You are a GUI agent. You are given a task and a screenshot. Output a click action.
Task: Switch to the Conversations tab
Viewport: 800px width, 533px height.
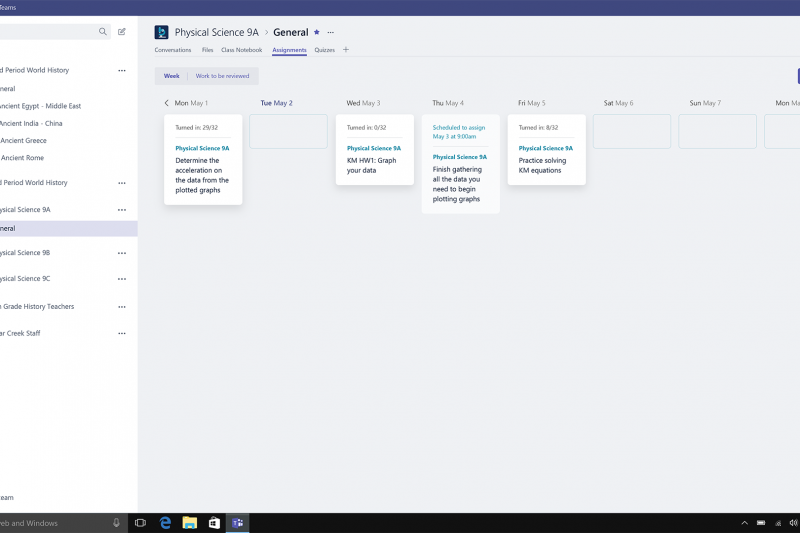tap(173, 50)
